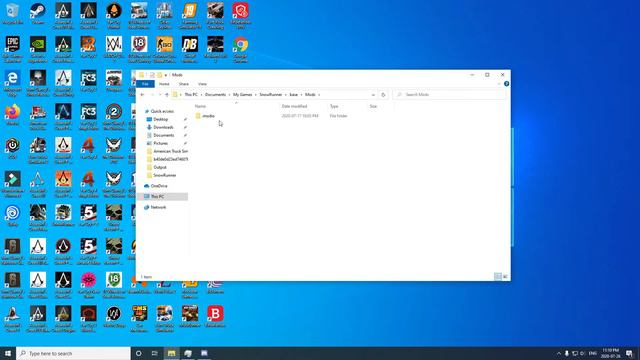640x360 pixels.
Task: Open the Action Center notifications icon
Action: coord(629,353)
